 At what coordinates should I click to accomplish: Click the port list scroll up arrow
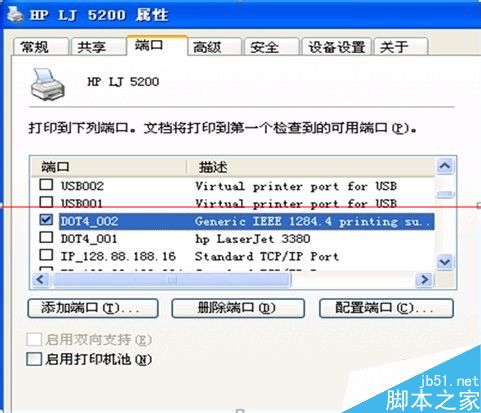tap(445, 166)
